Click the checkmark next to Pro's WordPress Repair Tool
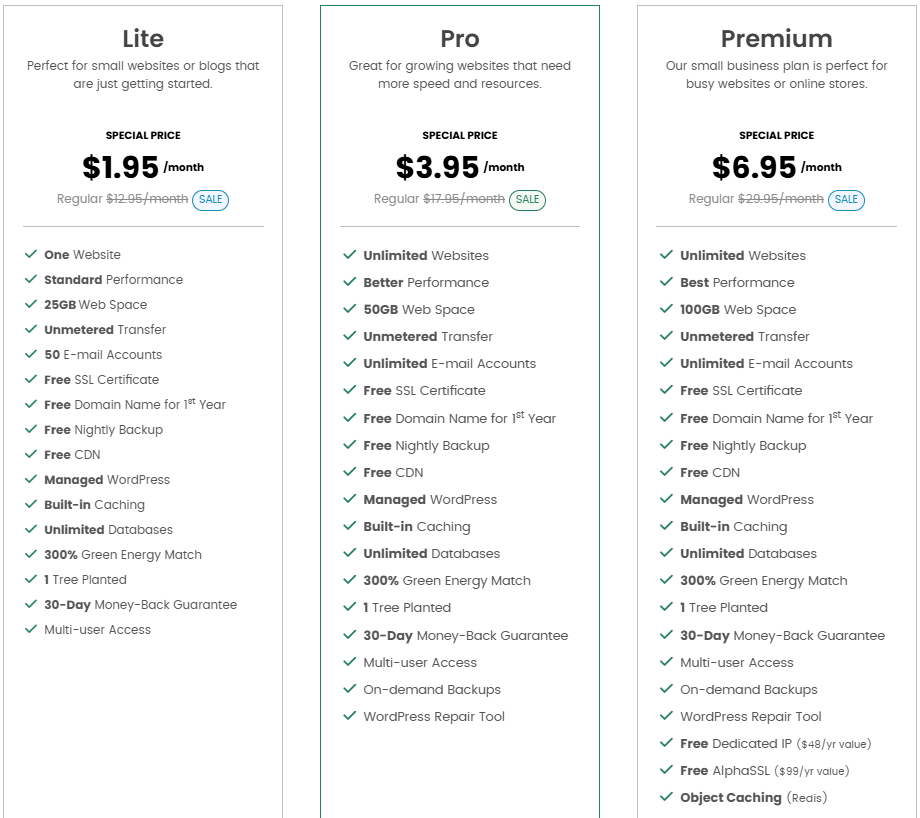Screen dimensions: 920x818 tap(350, 716)
